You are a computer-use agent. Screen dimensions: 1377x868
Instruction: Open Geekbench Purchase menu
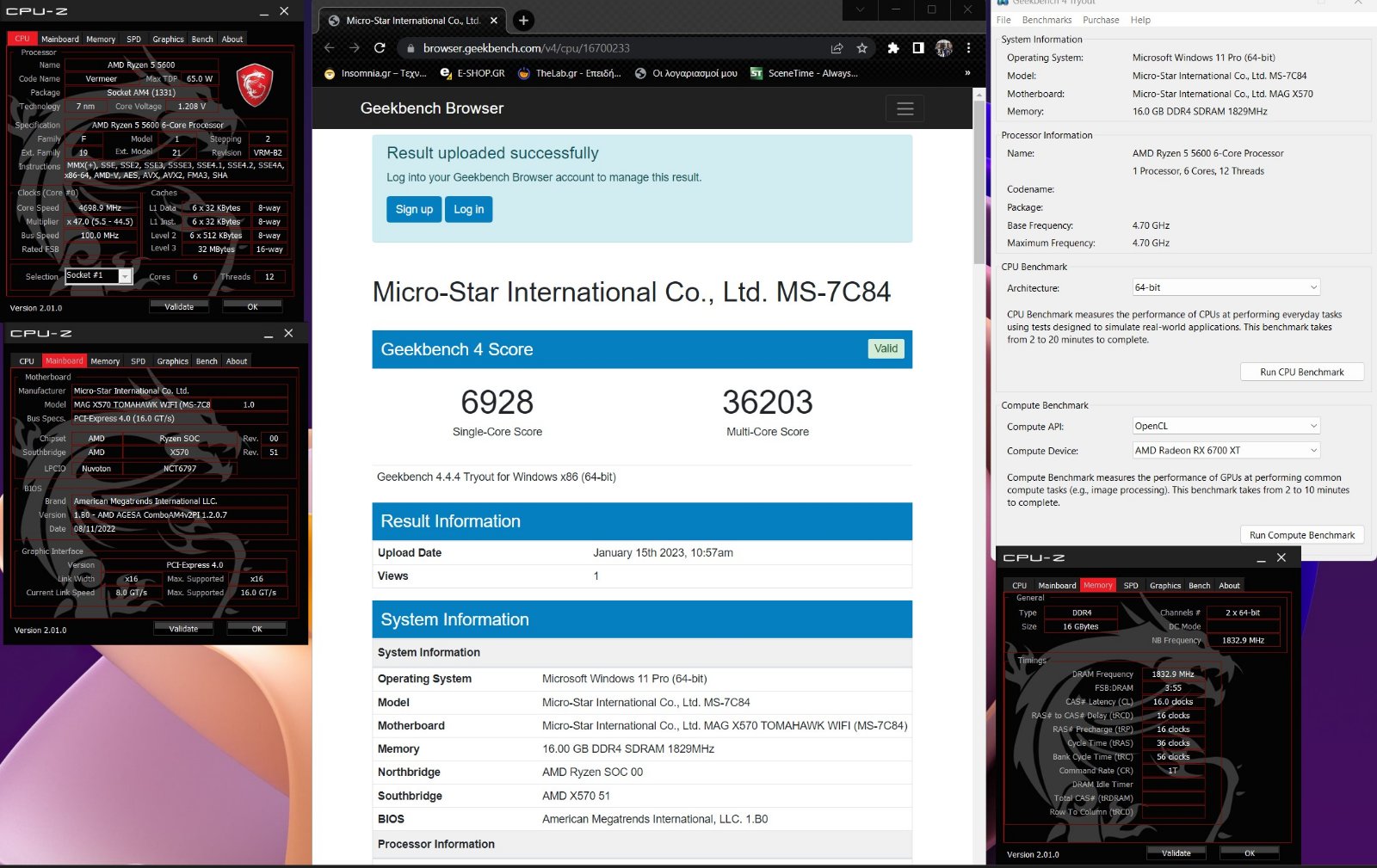click(x=1101, y=20)
